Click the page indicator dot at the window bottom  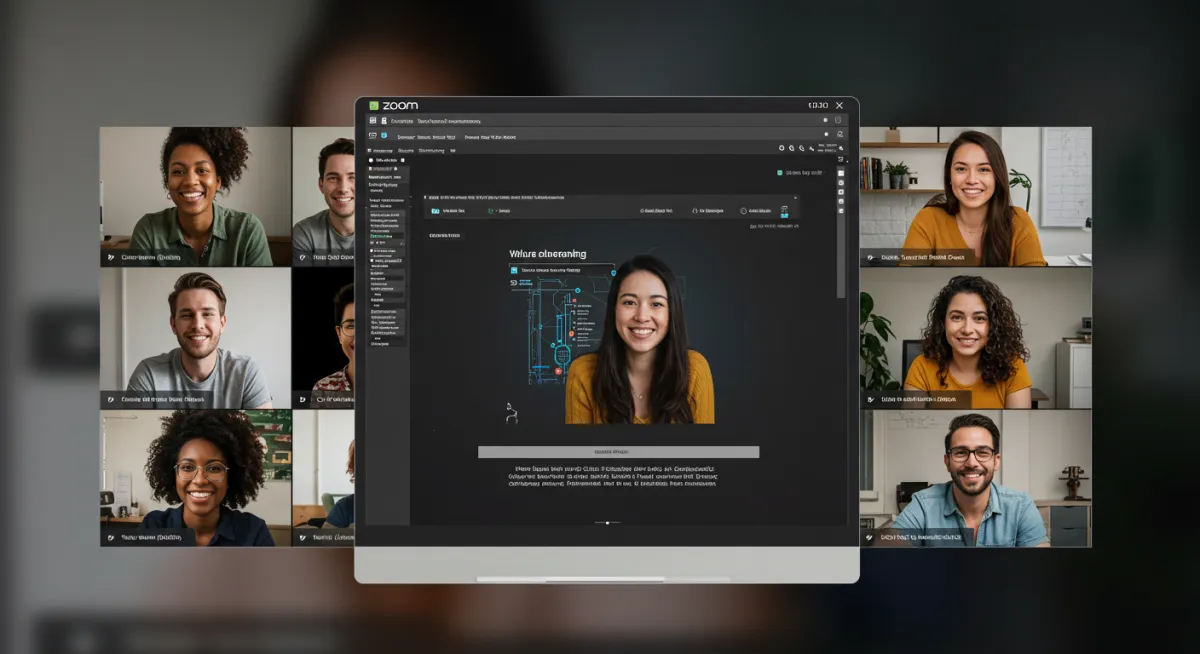click(607, 523)
